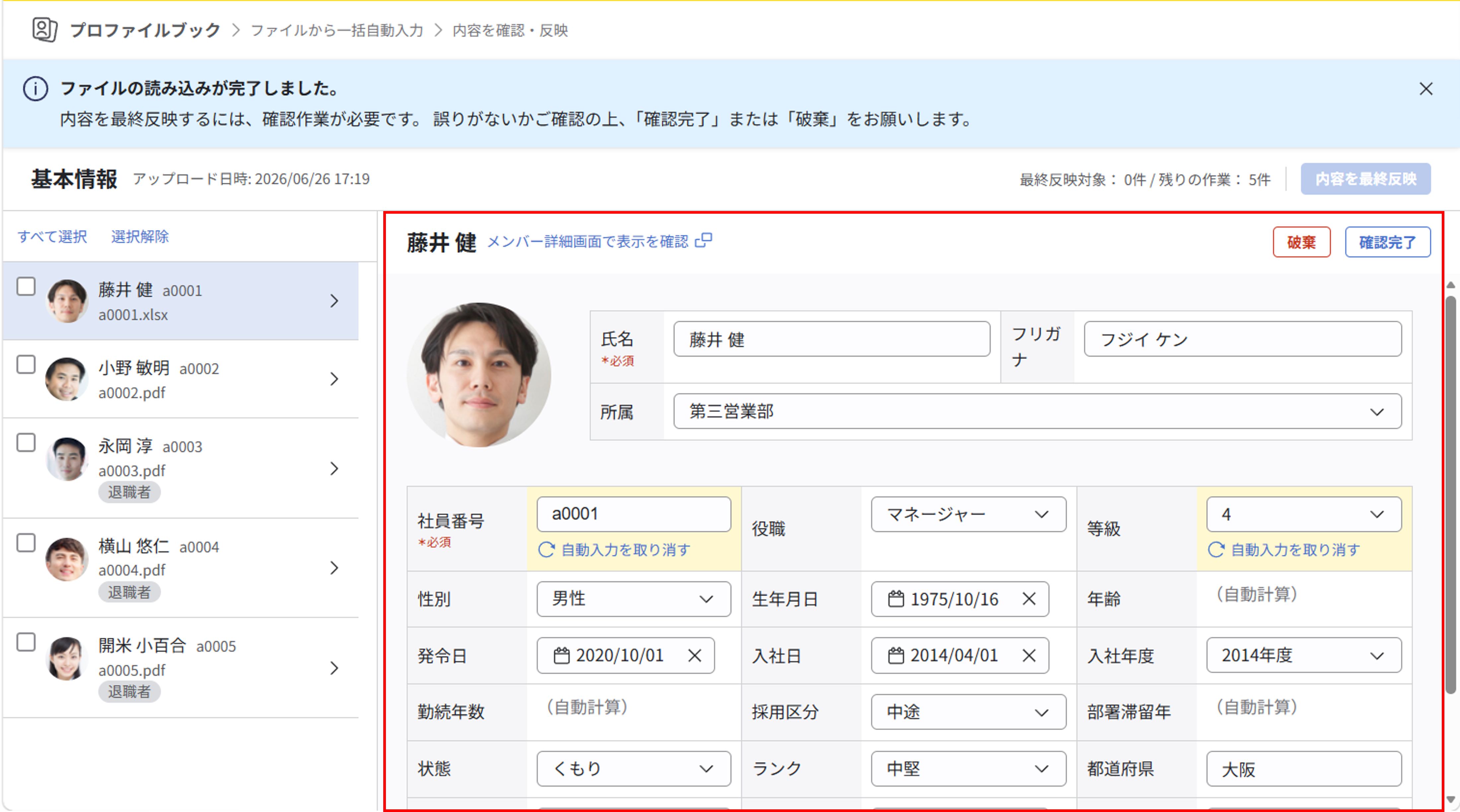Open the ランク dropdown showing 中堅
Viewport: 1460px width, 812px height.
pyautogui.click(x=968, y=769)
